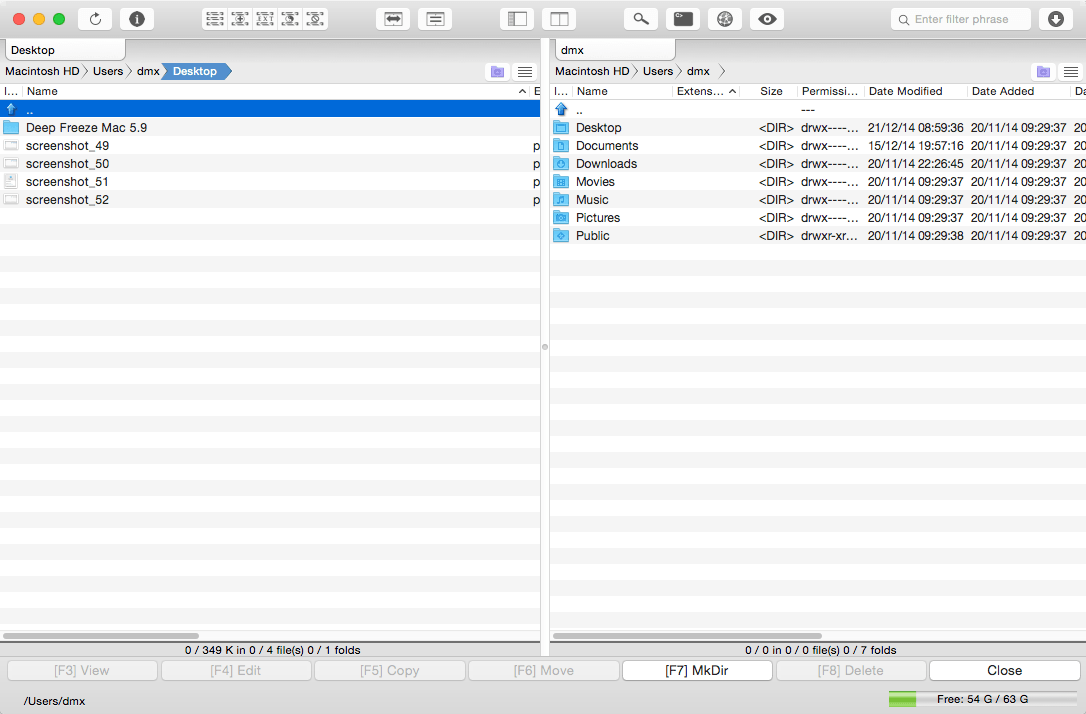Select Deep Freeze Mac 5.9 folder

[270, 127]
